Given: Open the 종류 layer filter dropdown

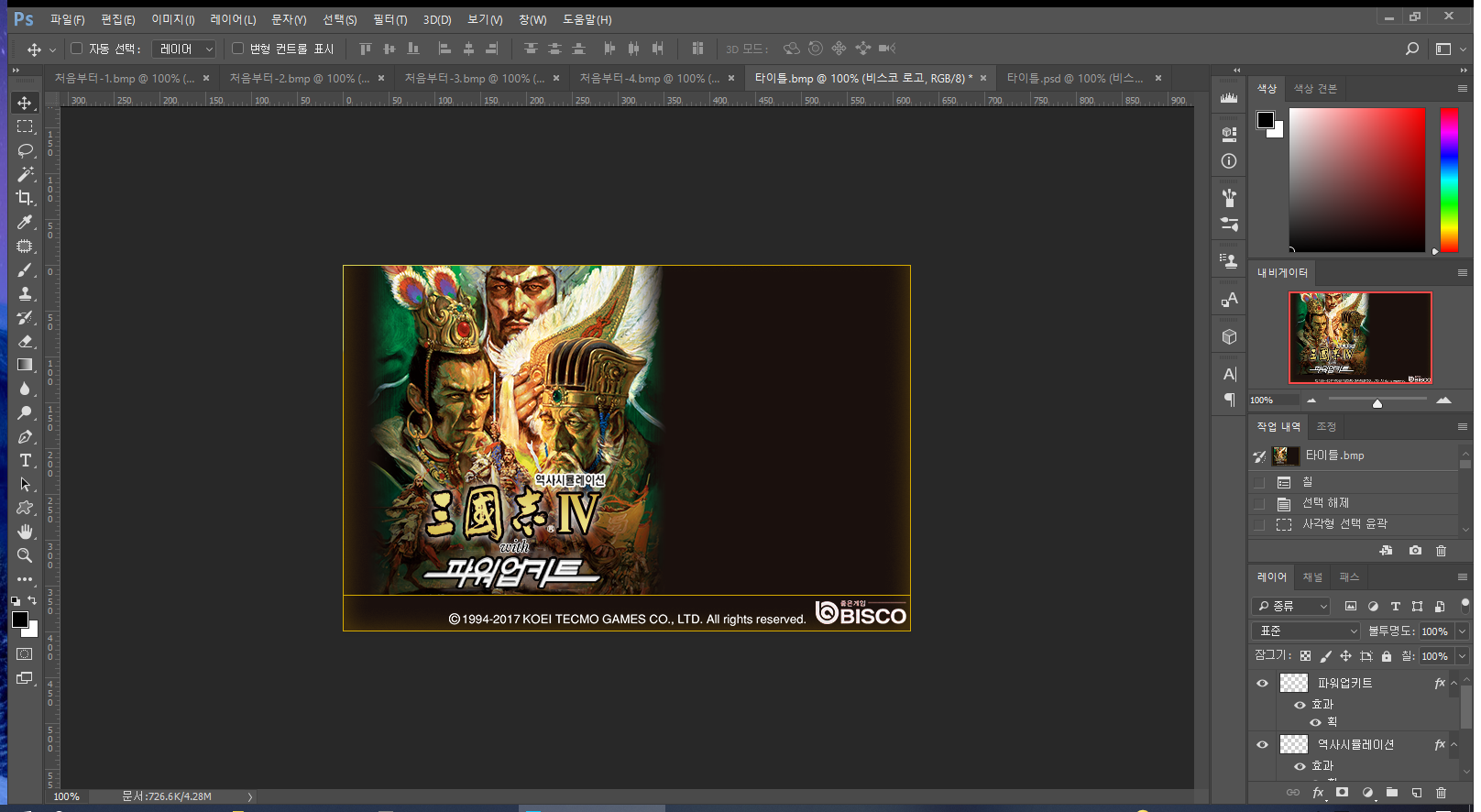Looking at the screenshot, I should 1290,606.
